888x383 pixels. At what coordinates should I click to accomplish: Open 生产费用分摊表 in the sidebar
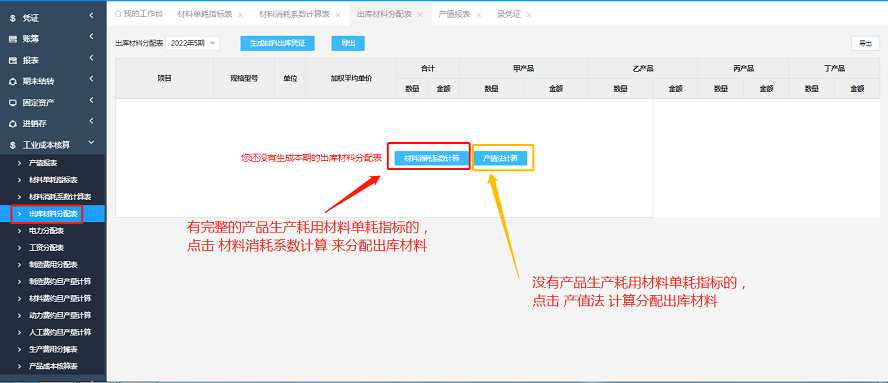(x=53, y=349)
